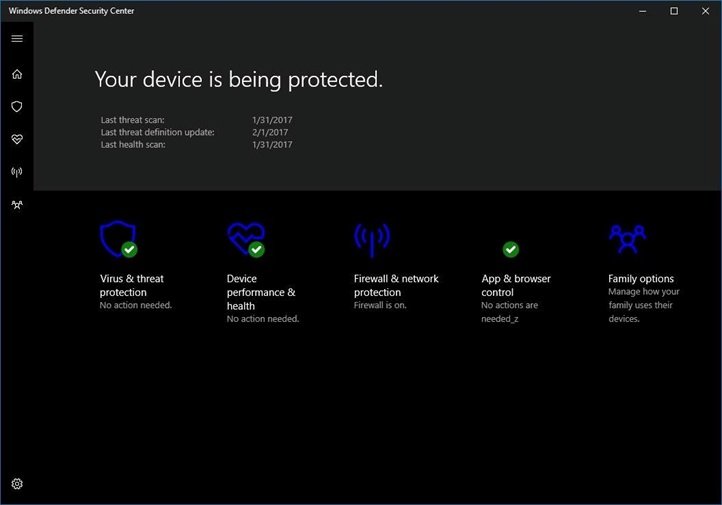The height and width of the screenshot is (505, 722).
Task: Open Family options tile title
Action: pyautogui.click(x=641, y=279)
